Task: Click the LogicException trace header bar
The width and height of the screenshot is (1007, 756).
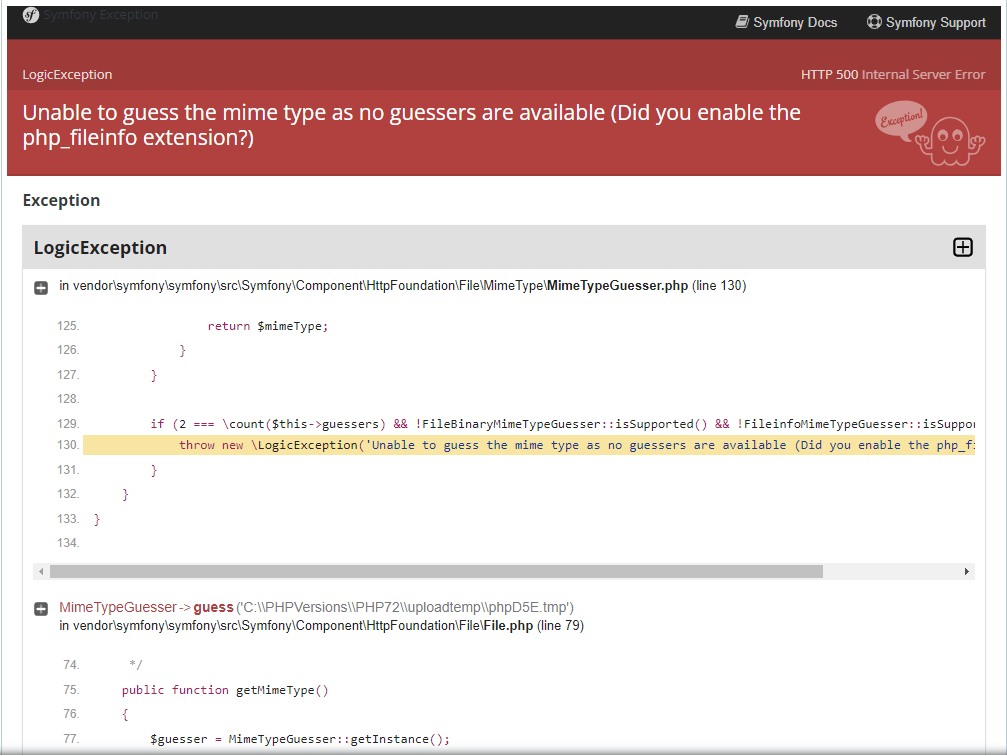Action: pyautogui.click(x=504, y=247)
